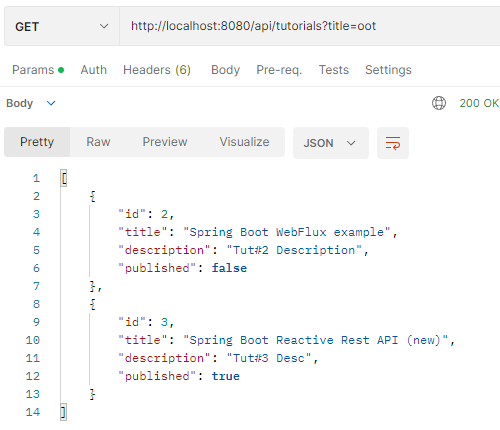Click the word wrap icon
Screen dimensions: 500x430
[x=393, y=143]
